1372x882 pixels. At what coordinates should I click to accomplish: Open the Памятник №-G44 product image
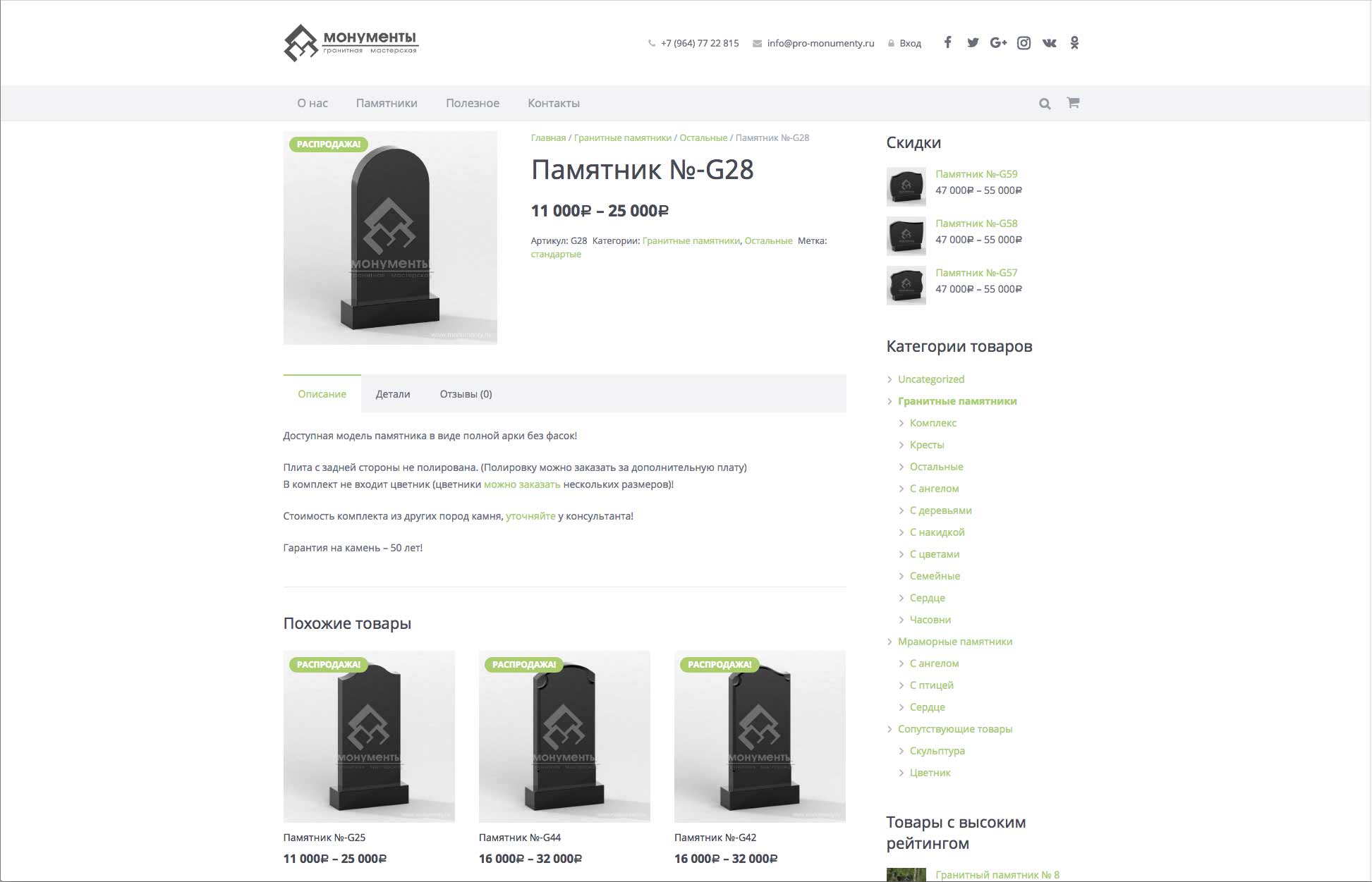coord(564,736)
